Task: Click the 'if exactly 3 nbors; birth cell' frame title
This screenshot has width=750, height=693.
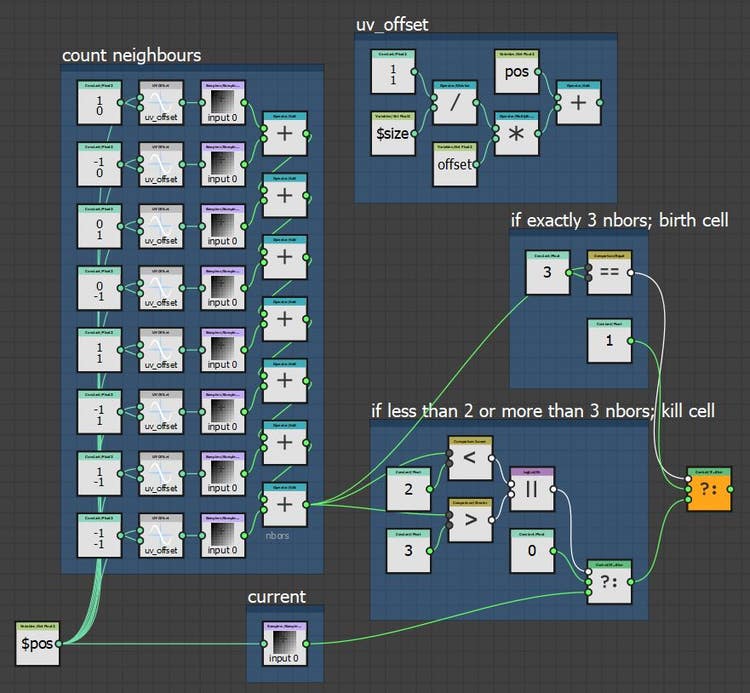Action: coord(619,220)
